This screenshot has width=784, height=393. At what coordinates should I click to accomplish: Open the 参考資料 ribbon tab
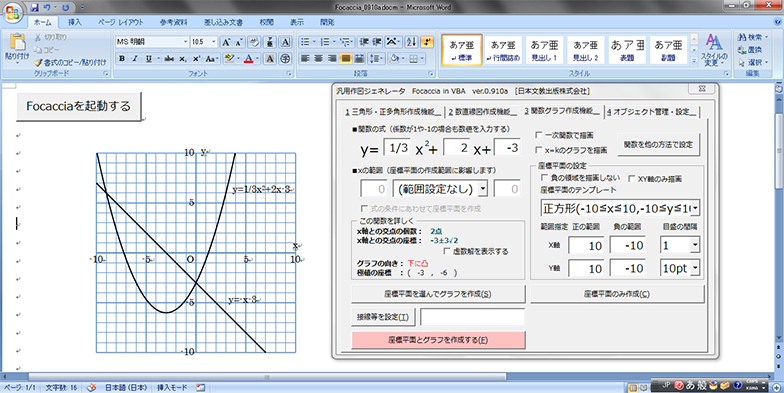174,22
